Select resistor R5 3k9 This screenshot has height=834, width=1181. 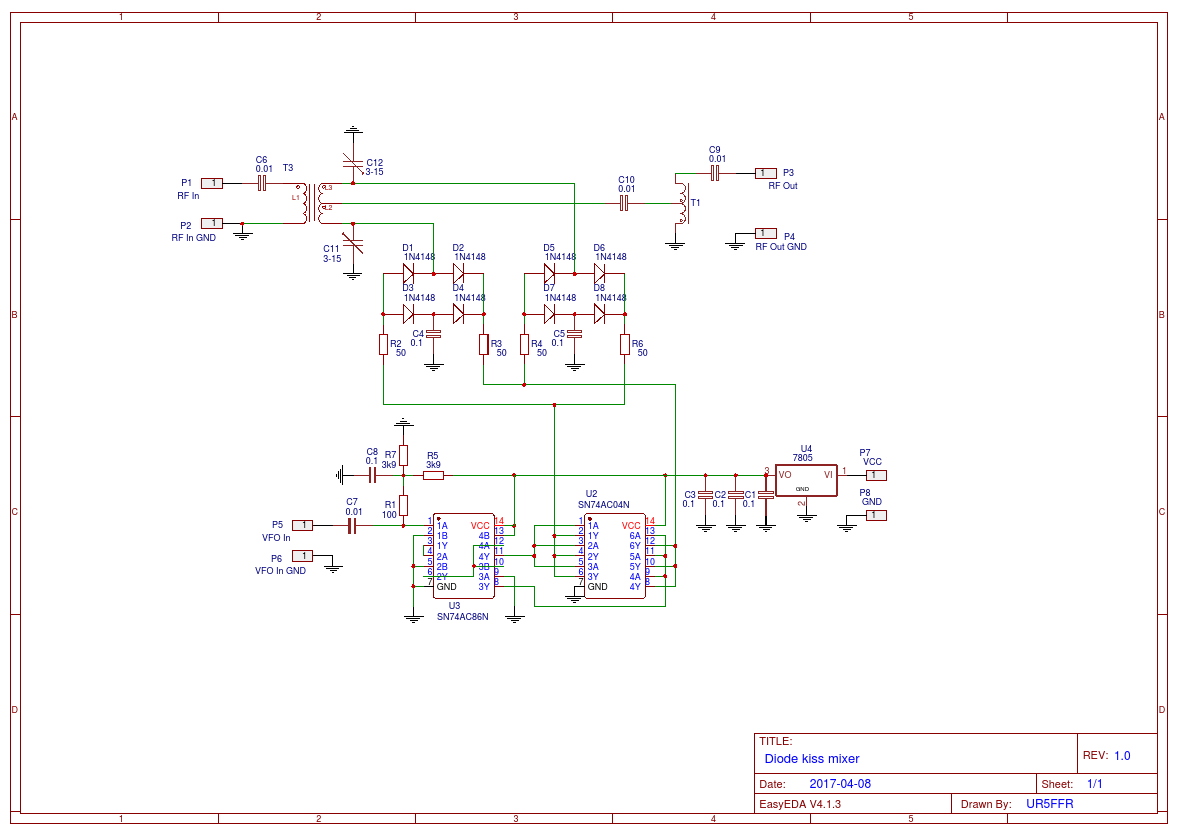(433, 475)
